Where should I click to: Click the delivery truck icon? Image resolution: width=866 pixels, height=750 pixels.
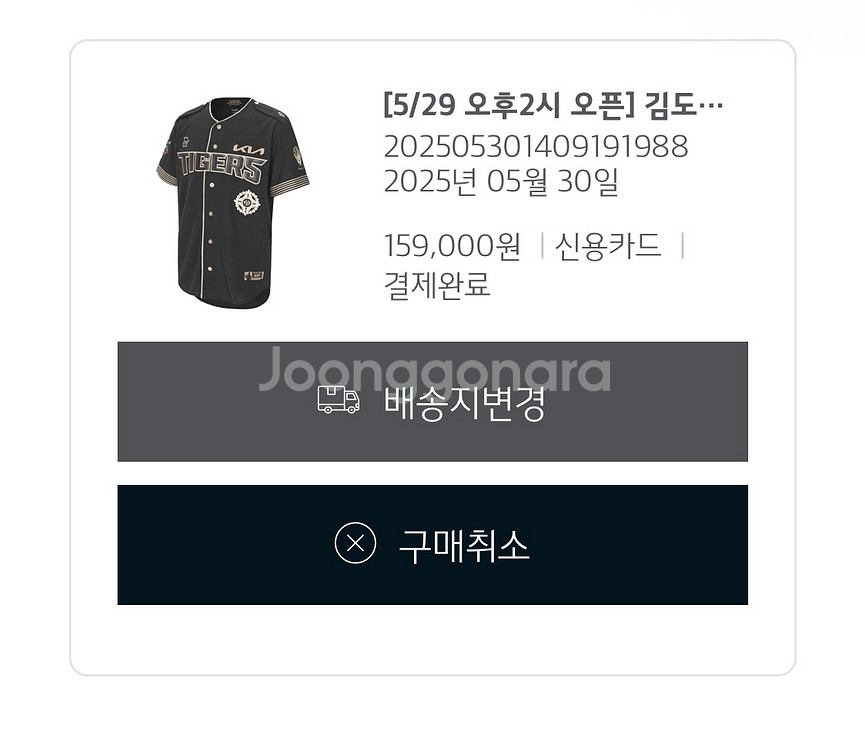point(338,399)
